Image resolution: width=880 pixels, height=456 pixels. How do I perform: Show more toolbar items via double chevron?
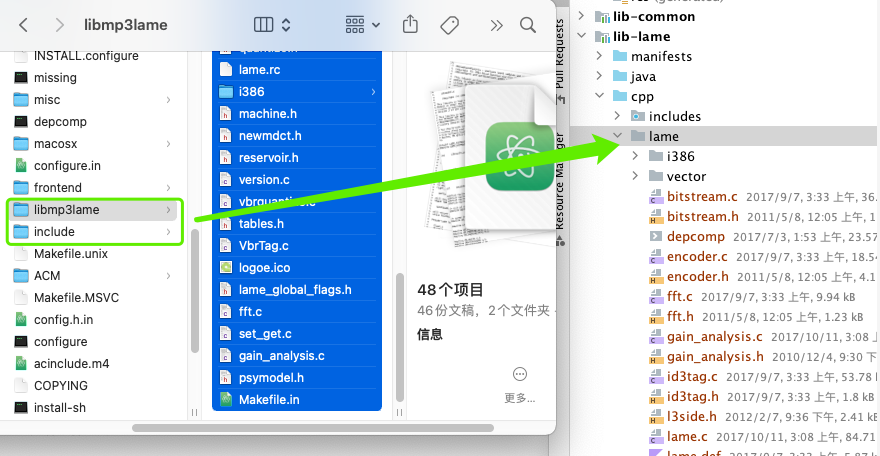pos(495,24)
